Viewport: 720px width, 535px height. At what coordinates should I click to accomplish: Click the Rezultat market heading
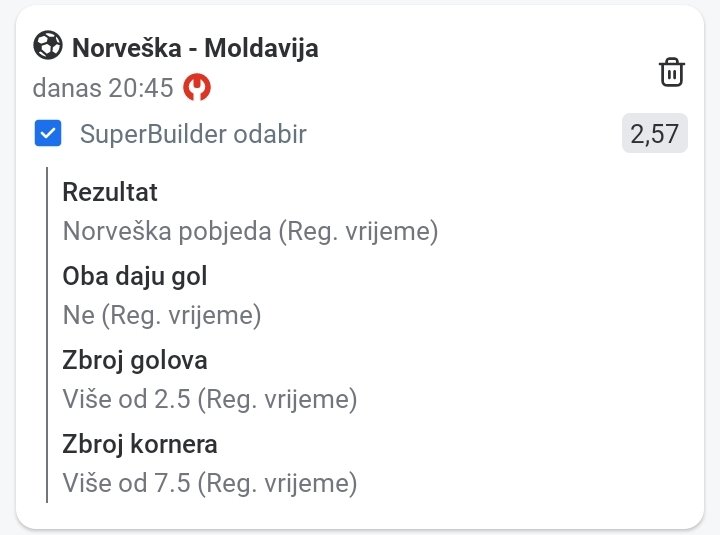pyautogui.click(x=110, y=192)
